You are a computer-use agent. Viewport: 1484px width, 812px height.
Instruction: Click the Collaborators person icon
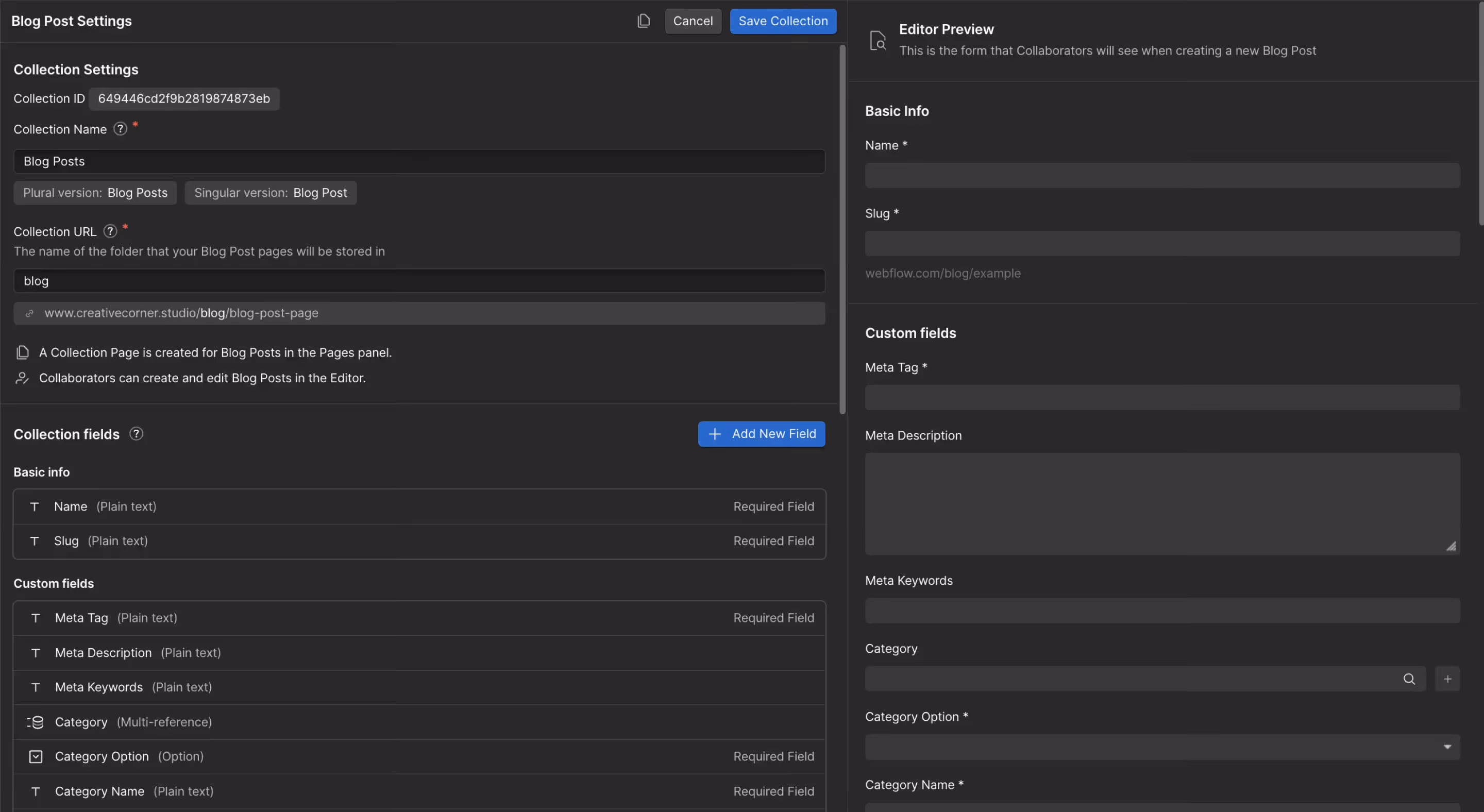tap(23, 378)
